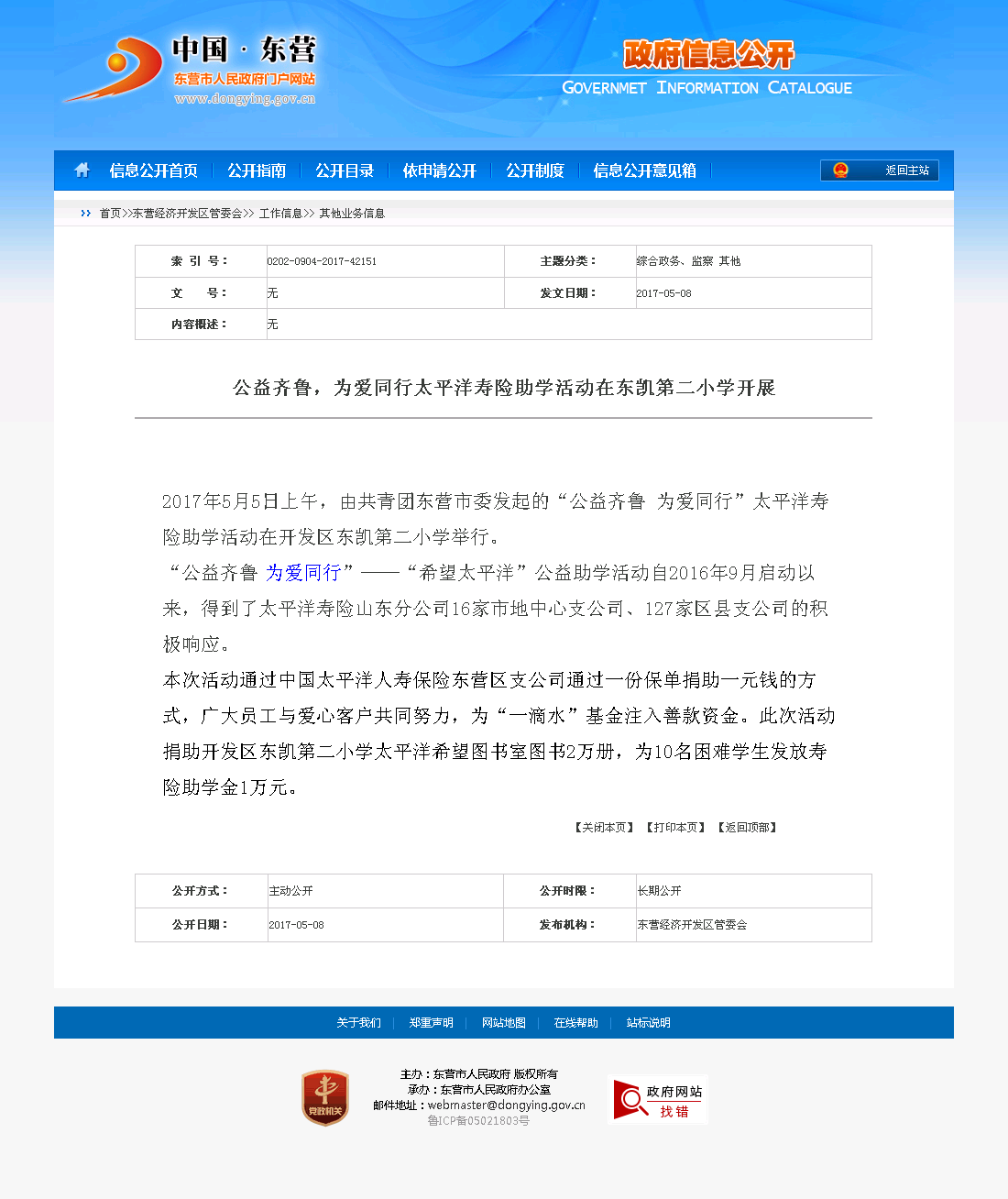Click the 鲁ICP备05021803号 registration link

pos(478,1121)
